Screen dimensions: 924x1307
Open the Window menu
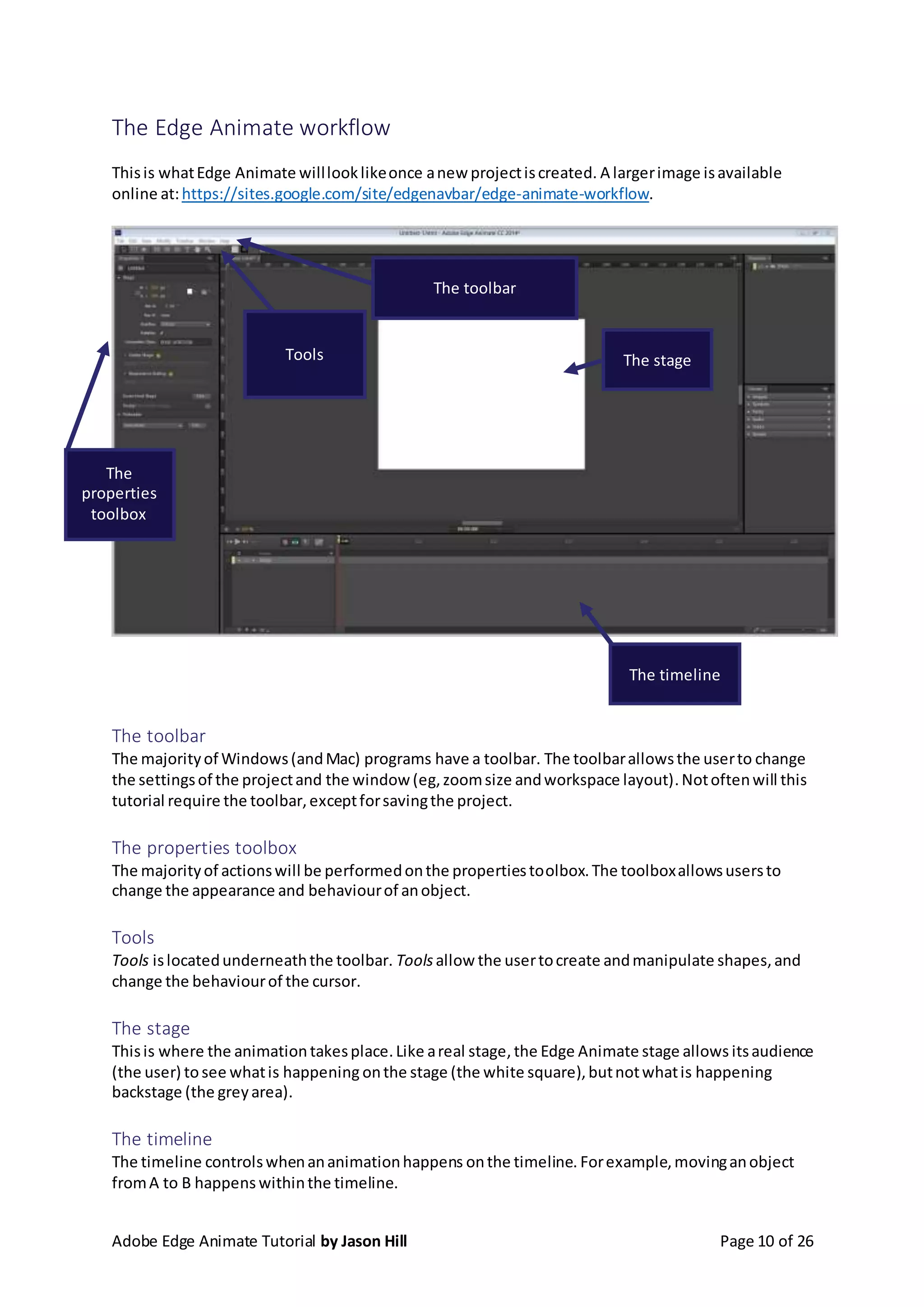[207, 241]
